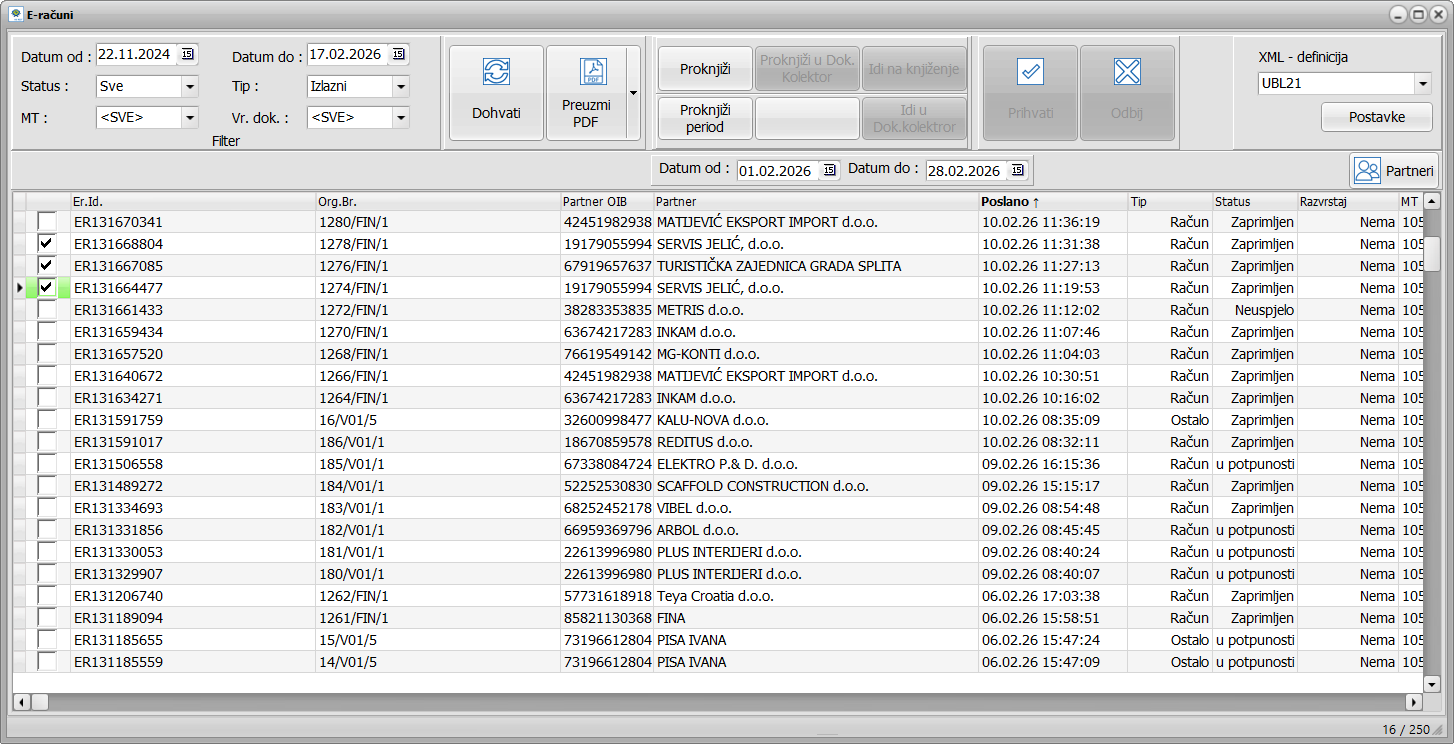The height and width of the screenshot is (744, 1454).
Task: Click the Dohvati refresh icon button
Action: (x=496, y=72)
